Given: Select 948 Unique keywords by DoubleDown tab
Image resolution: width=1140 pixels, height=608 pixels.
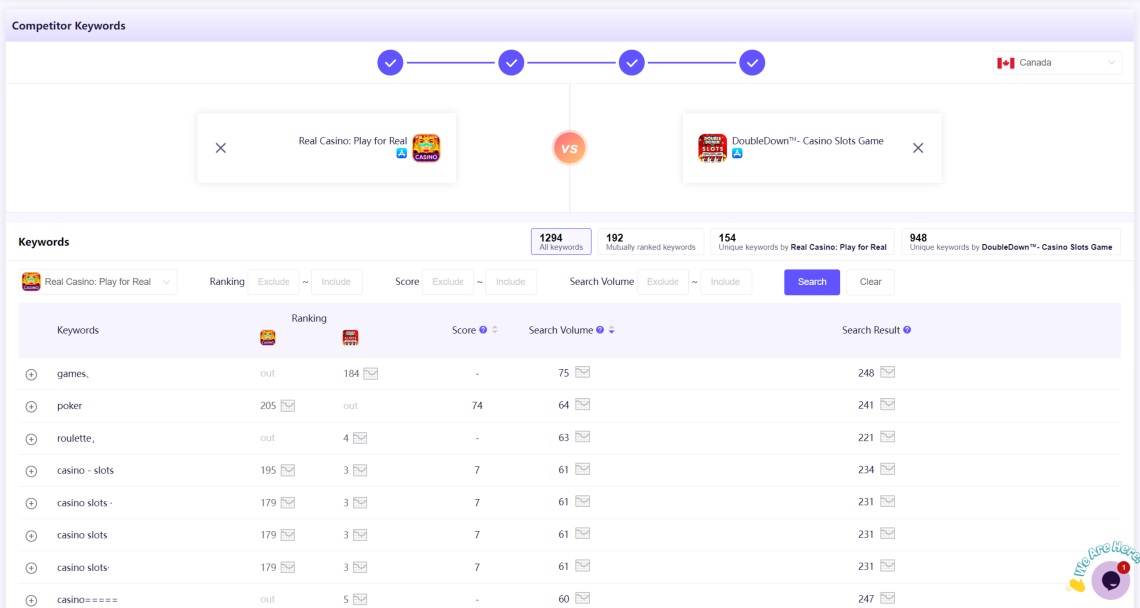Looking at the screenshot, I should (x=1011, y=242).
